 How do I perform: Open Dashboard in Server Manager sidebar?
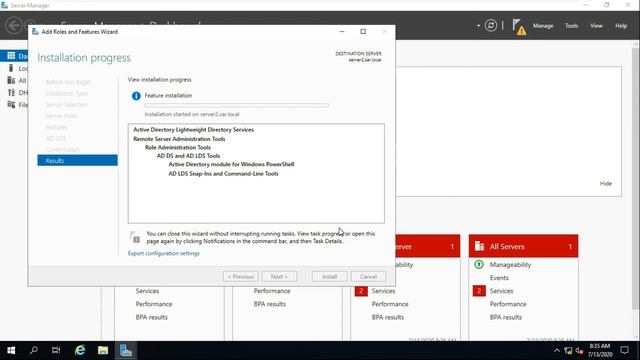pyautogui.click(x=15, y=56)
